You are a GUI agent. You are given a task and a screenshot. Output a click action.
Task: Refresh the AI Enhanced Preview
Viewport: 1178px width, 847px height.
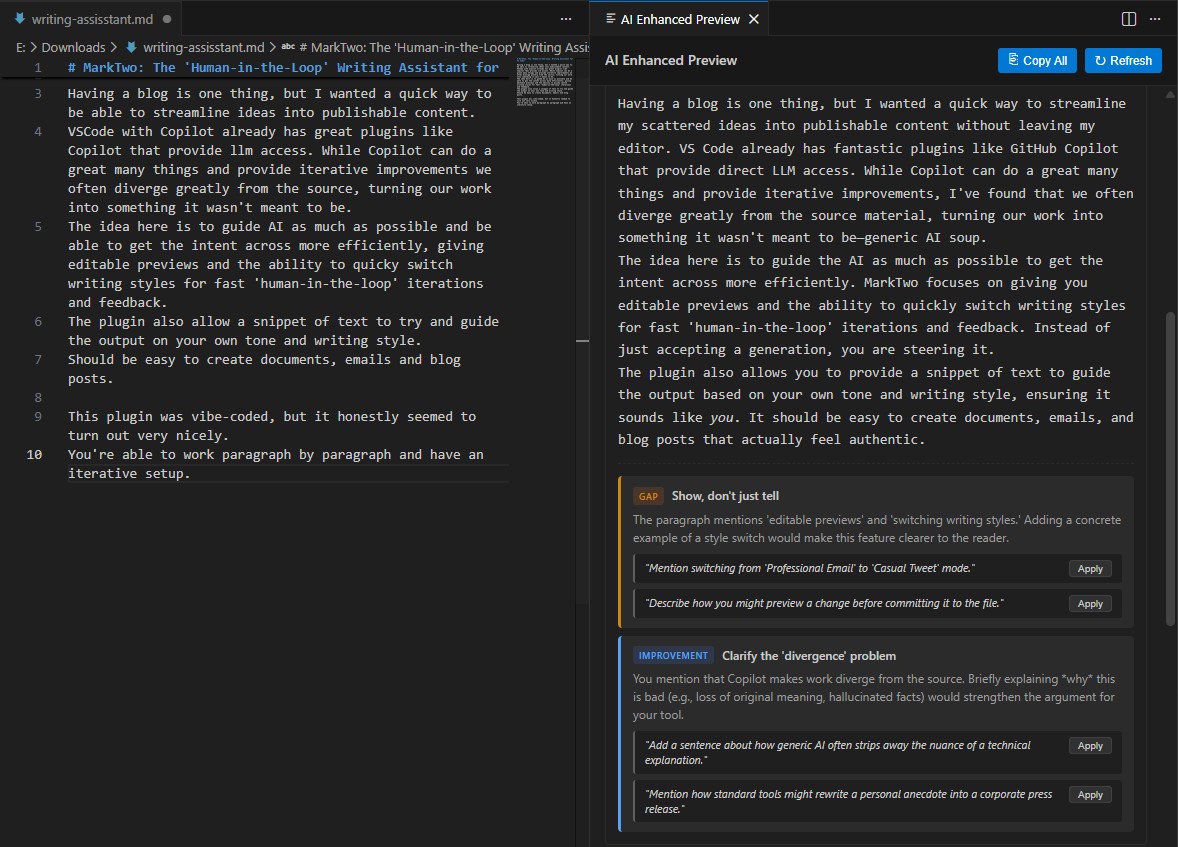point(1123,60)
